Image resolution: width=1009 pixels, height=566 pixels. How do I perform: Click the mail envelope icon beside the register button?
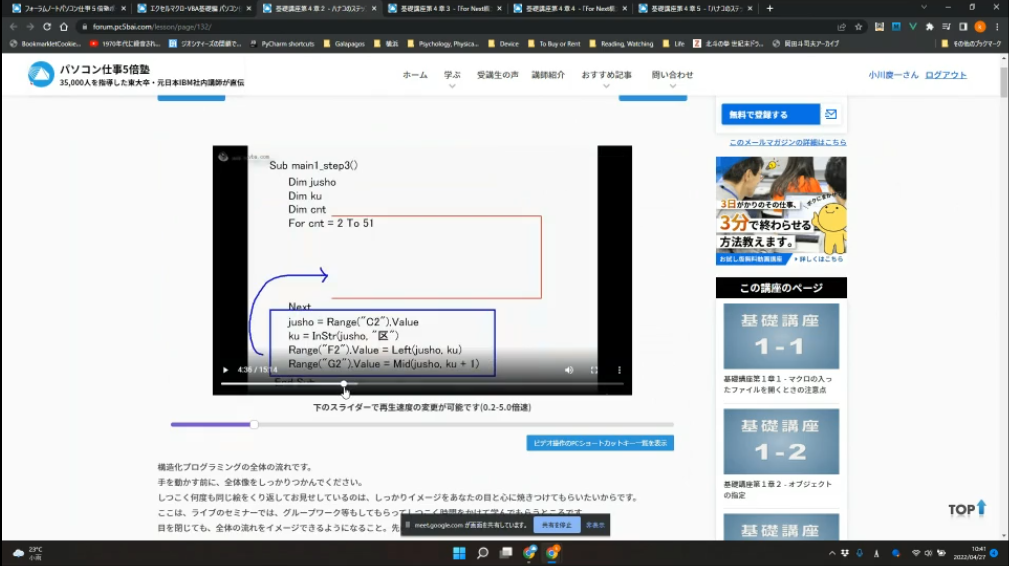click(831, 114)
